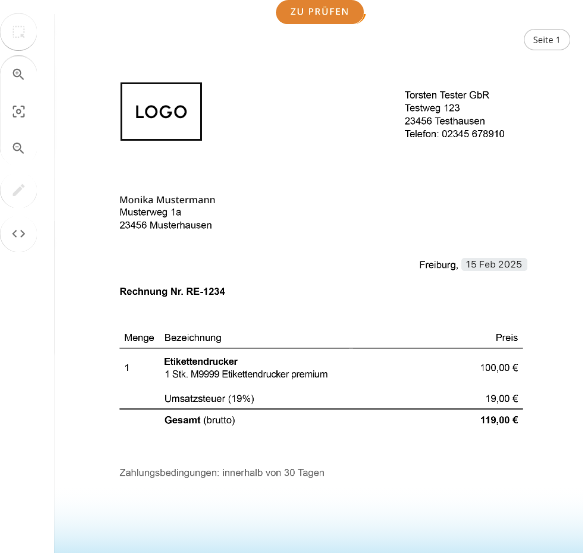Fit document to view with center-focus icon
The height and width of the screenshot is (553, 583).
coord(19,112)
